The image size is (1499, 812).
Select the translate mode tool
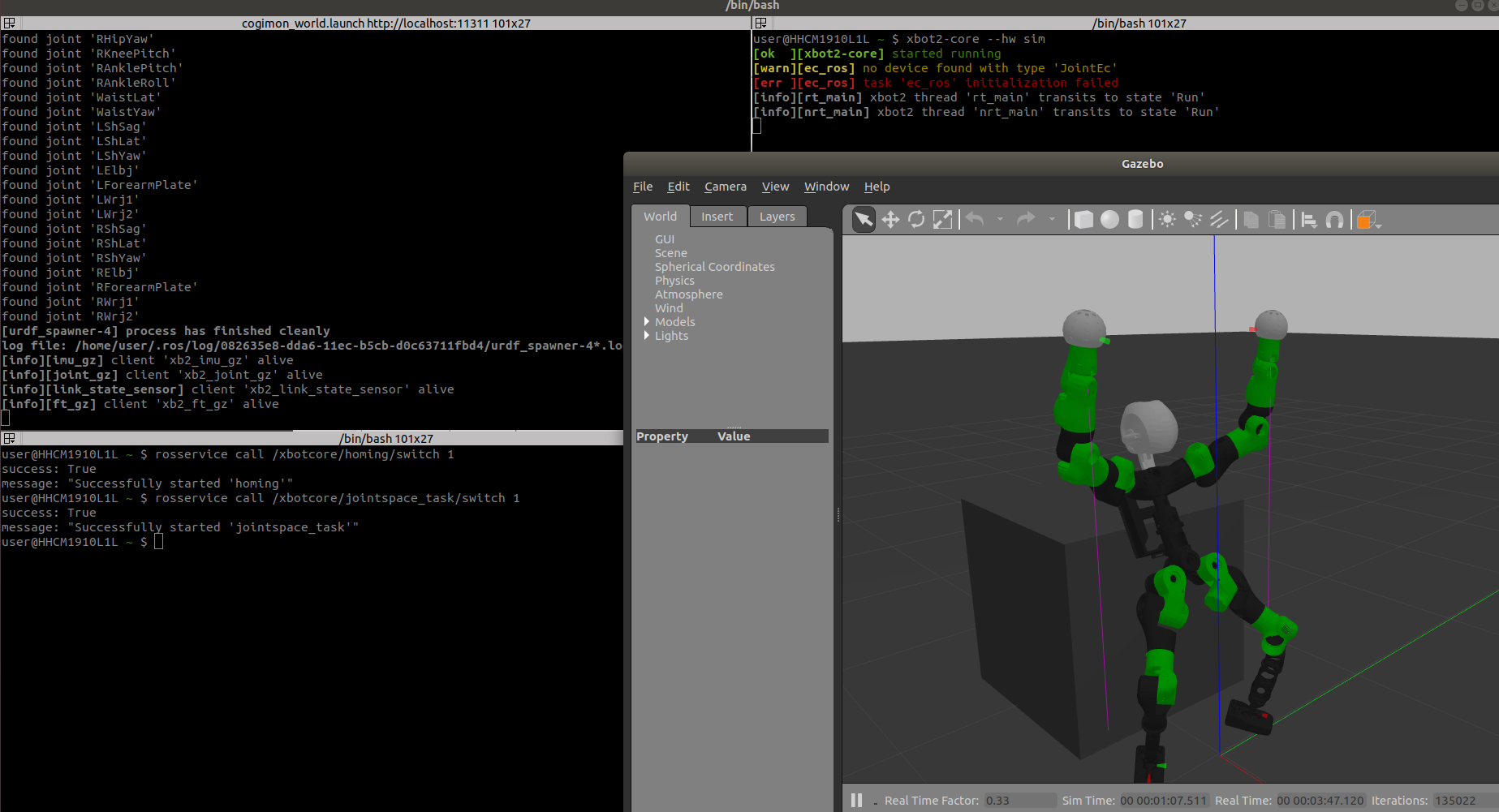[890, 220]
